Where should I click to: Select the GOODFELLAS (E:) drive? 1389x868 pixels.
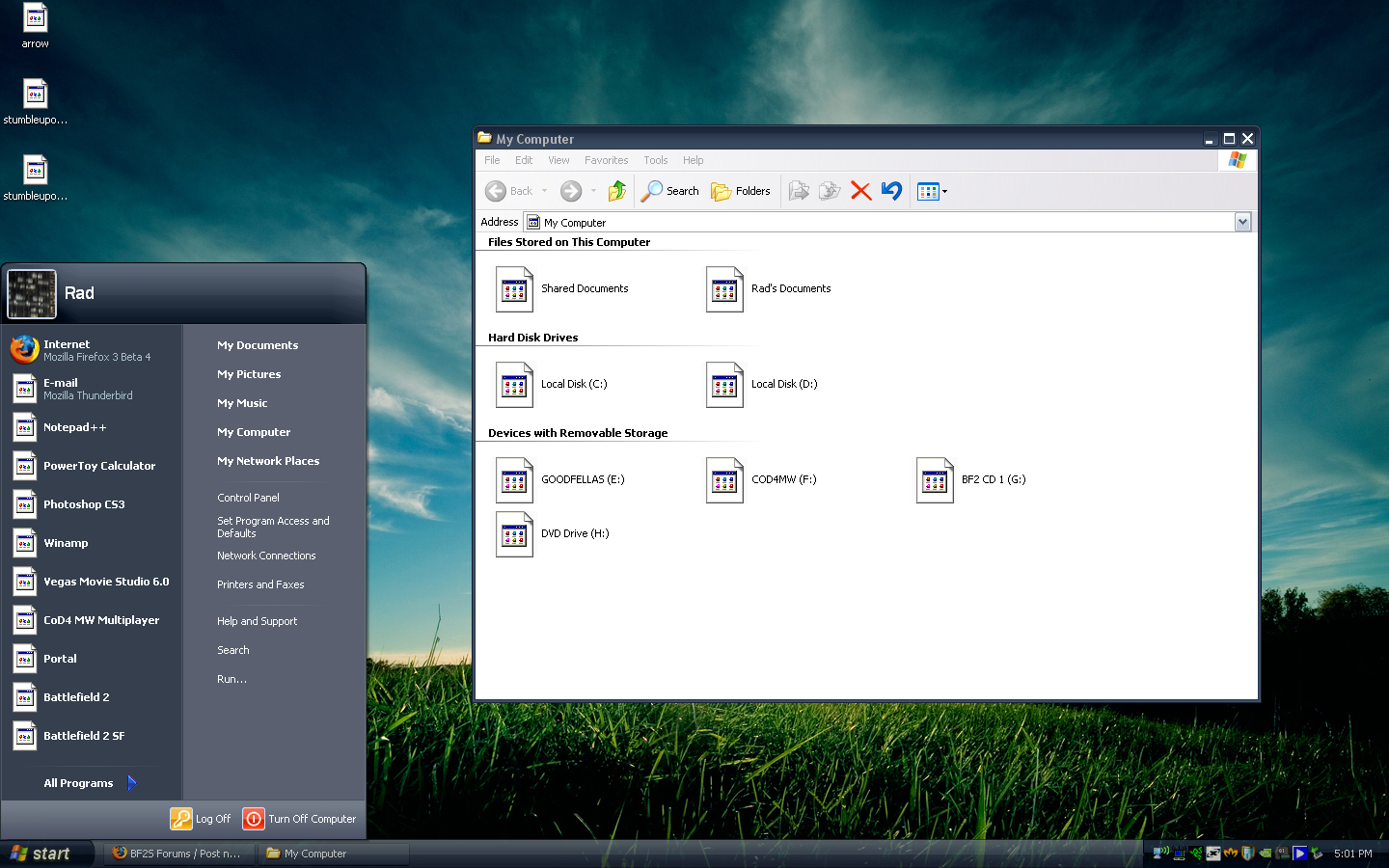coord(560,479)
